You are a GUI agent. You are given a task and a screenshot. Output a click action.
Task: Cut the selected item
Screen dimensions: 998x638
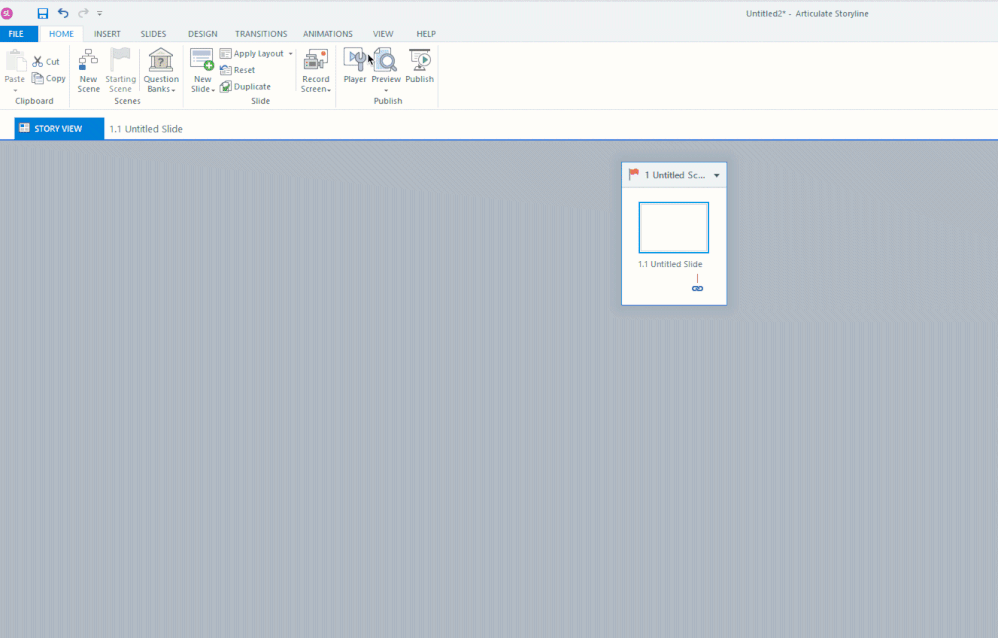click(x=46, y=62)
